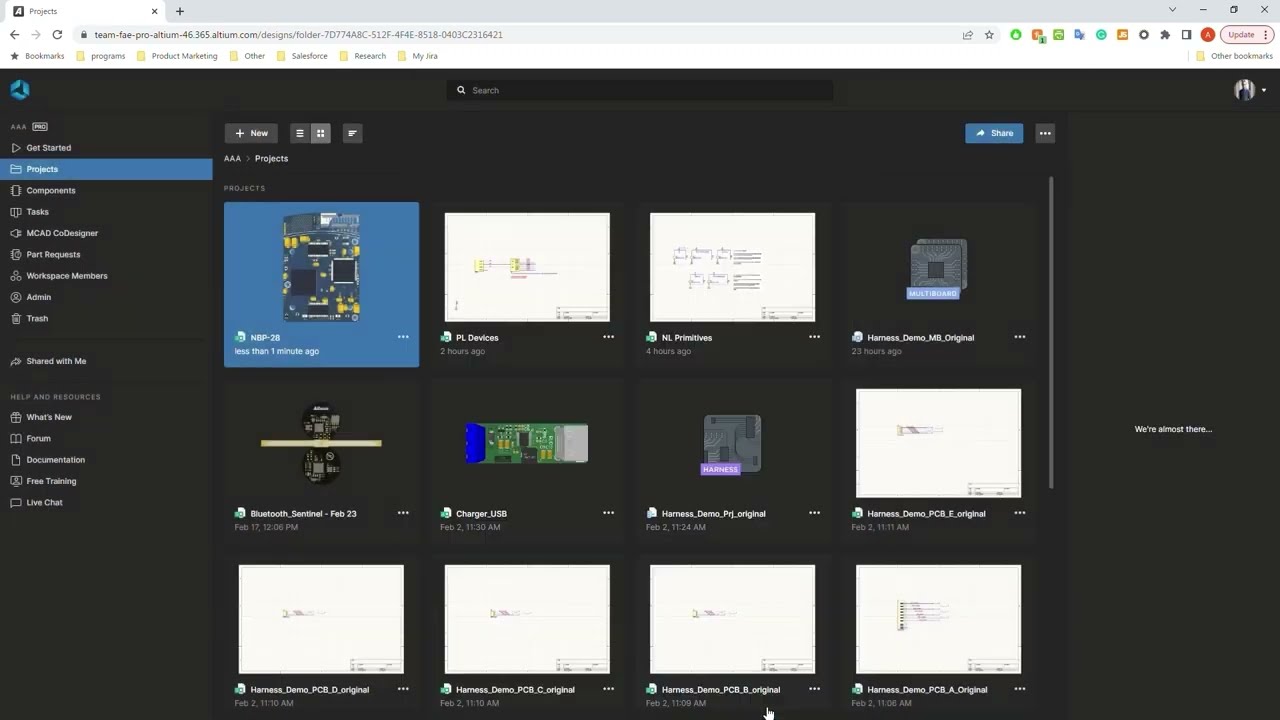Click the Altium 365 logo icon
This screenshot has width=1280, height=720.
click(x=20, y=90)
